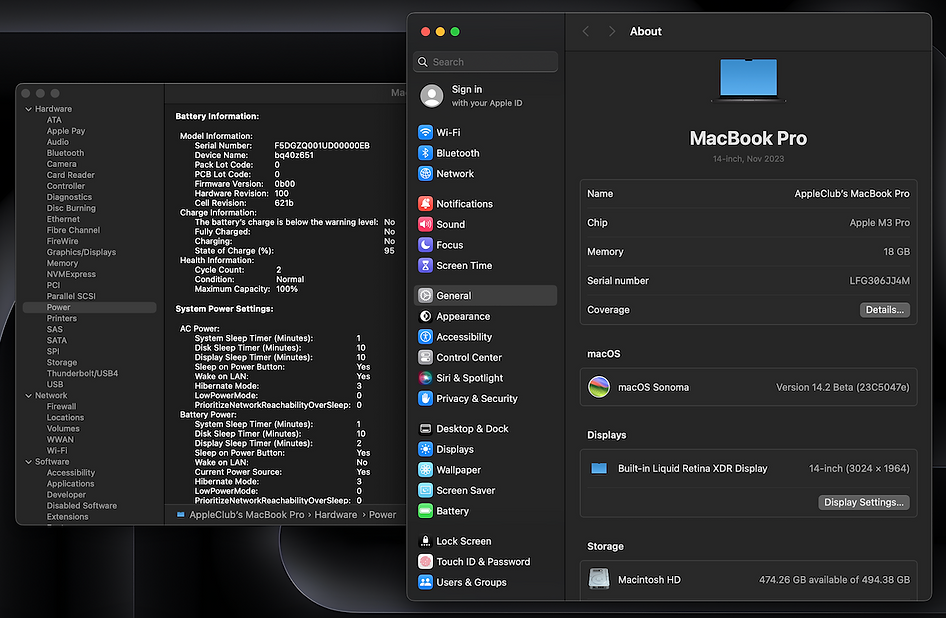Open the Accessibility settings icon
946x618 pixels.
[x=425, y=336]
